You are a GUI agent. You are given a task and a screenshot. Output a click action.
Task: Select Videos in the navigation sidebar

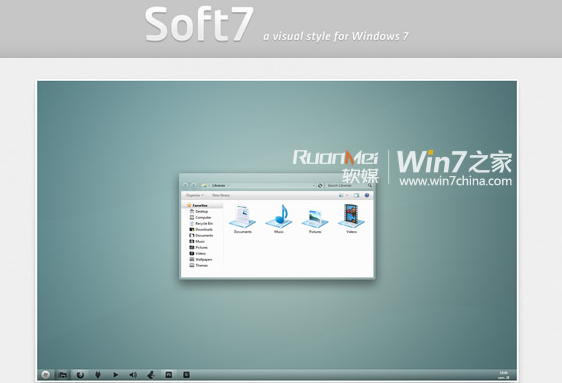197,253
